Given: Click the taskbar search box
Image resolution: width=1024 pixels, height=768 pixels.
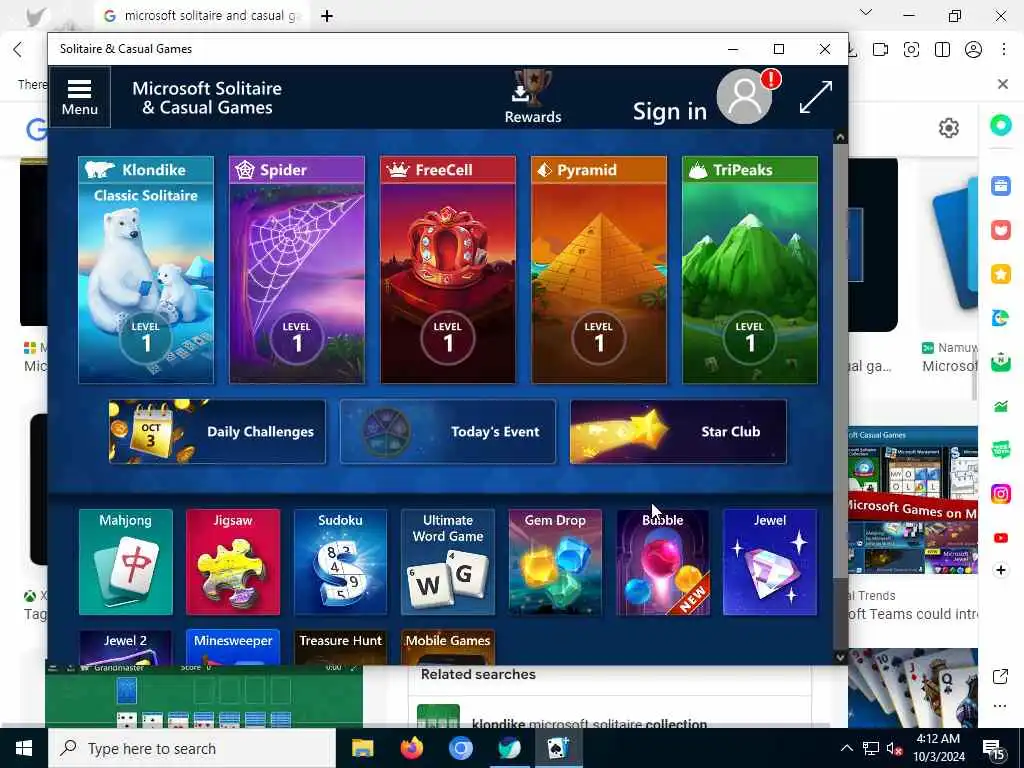Looking at the screenshot, I should (192, 748).
